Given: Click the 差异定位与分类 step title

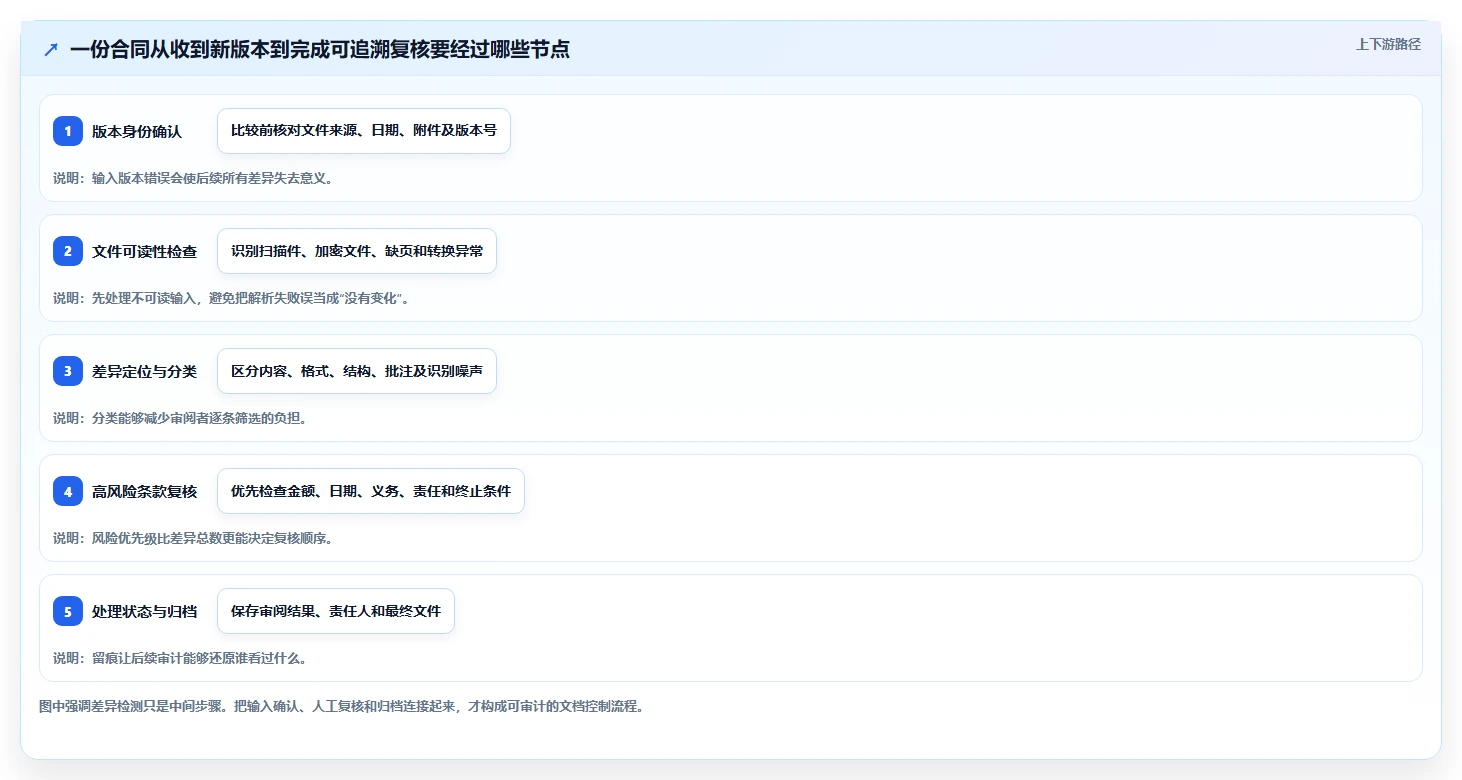Looking at the screenshot, I should [x=144, y=371].
